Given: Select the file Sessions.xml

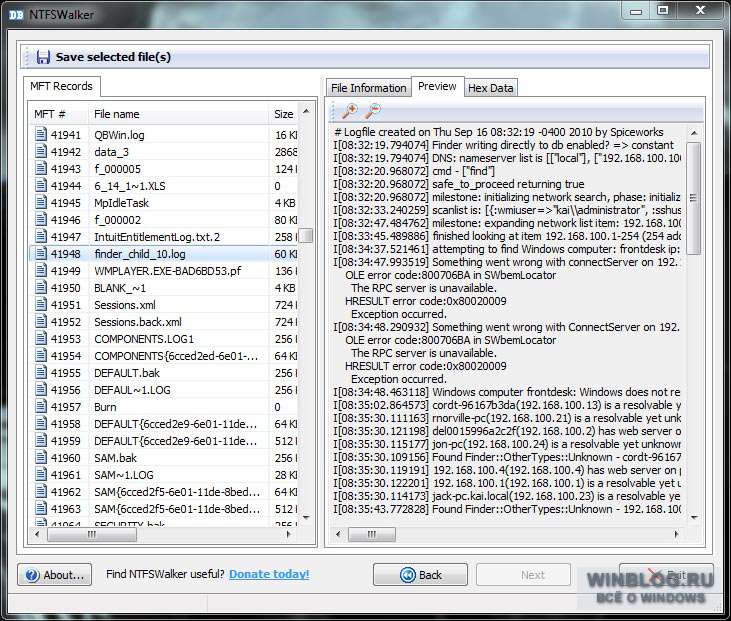Looking at the screenshot, I should (x=124, y=305).
